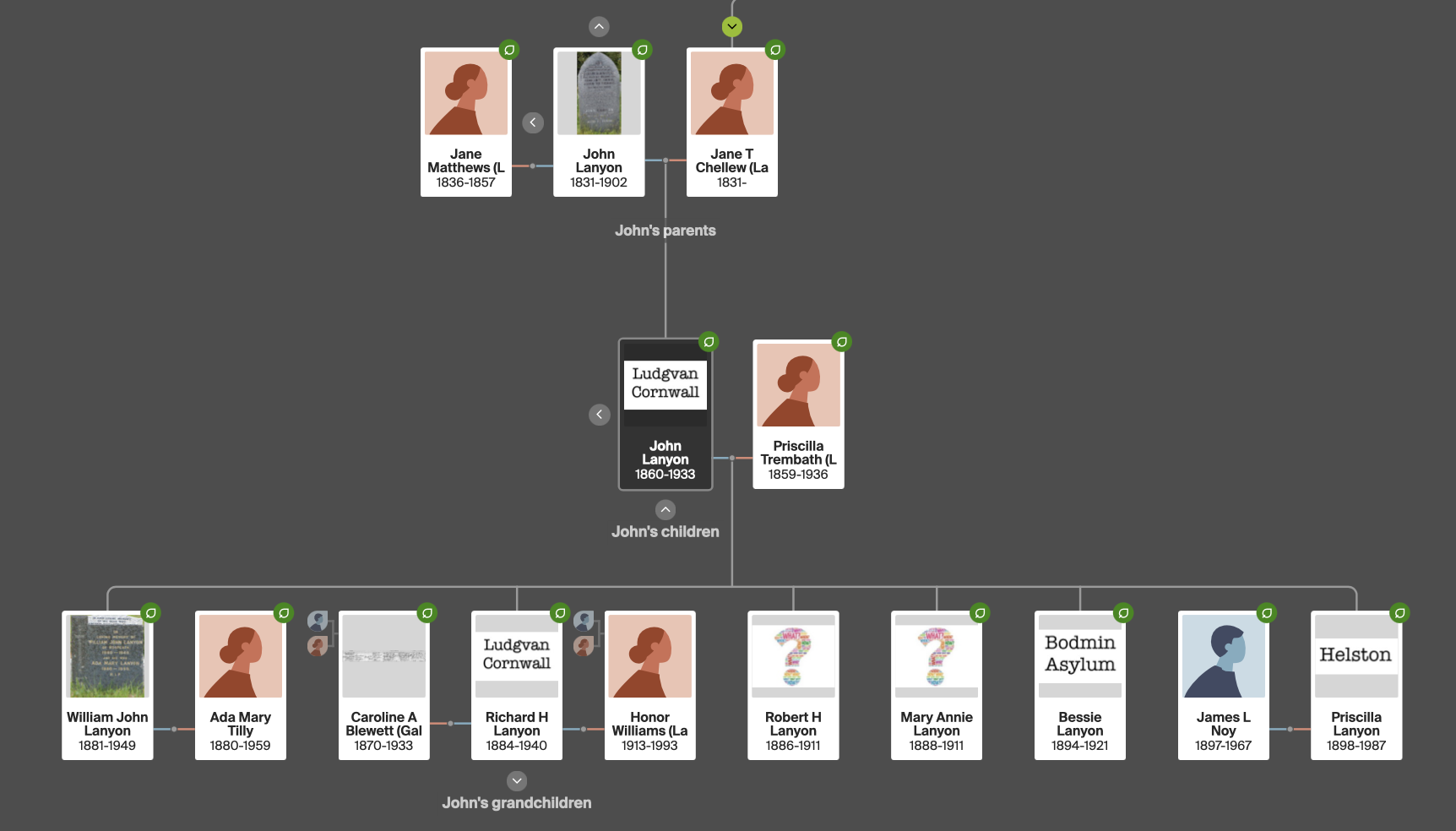Click the spouse avatars icon beside Honor Williams
The width and height of the screenshot is (1456, 831).
584,633
